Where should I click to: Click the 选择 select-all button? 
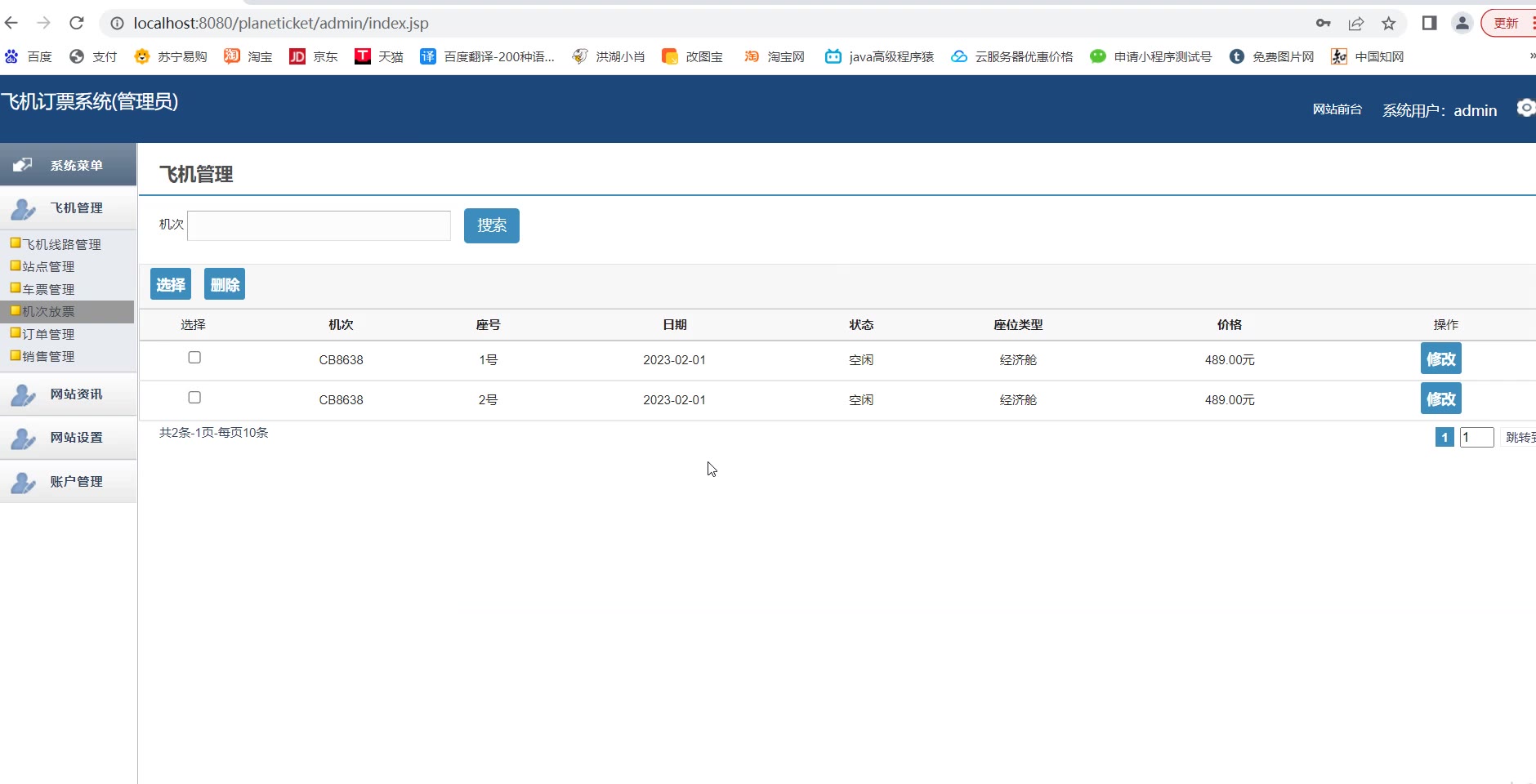pyautogui.click(x=171, y=284)
